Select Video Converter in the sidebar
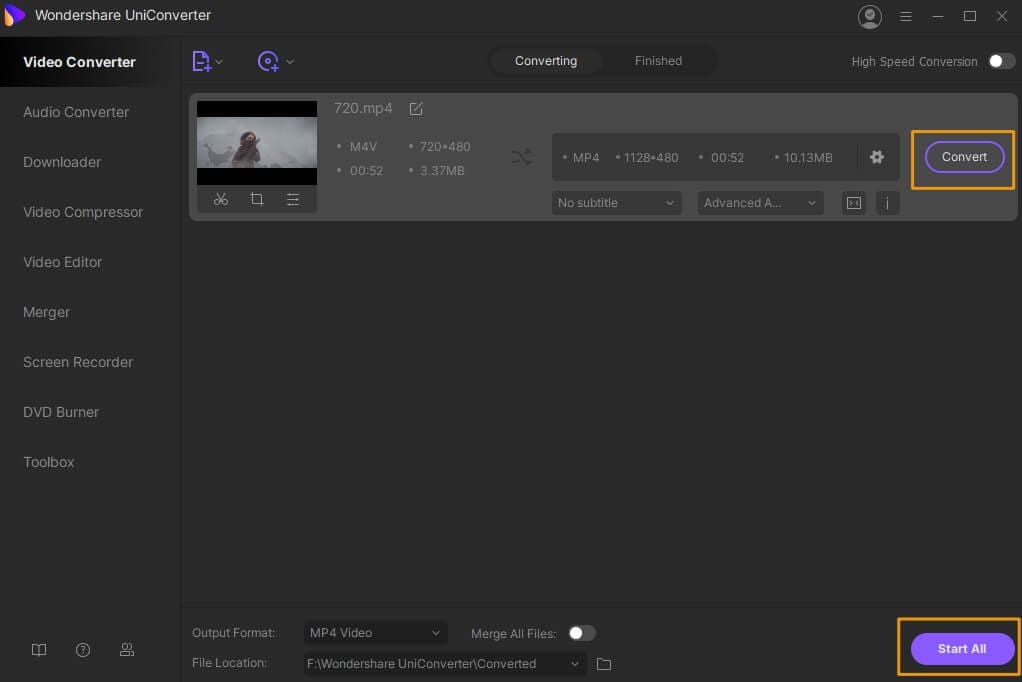This screenshot has height=682, width=1022. click(80, 62)
